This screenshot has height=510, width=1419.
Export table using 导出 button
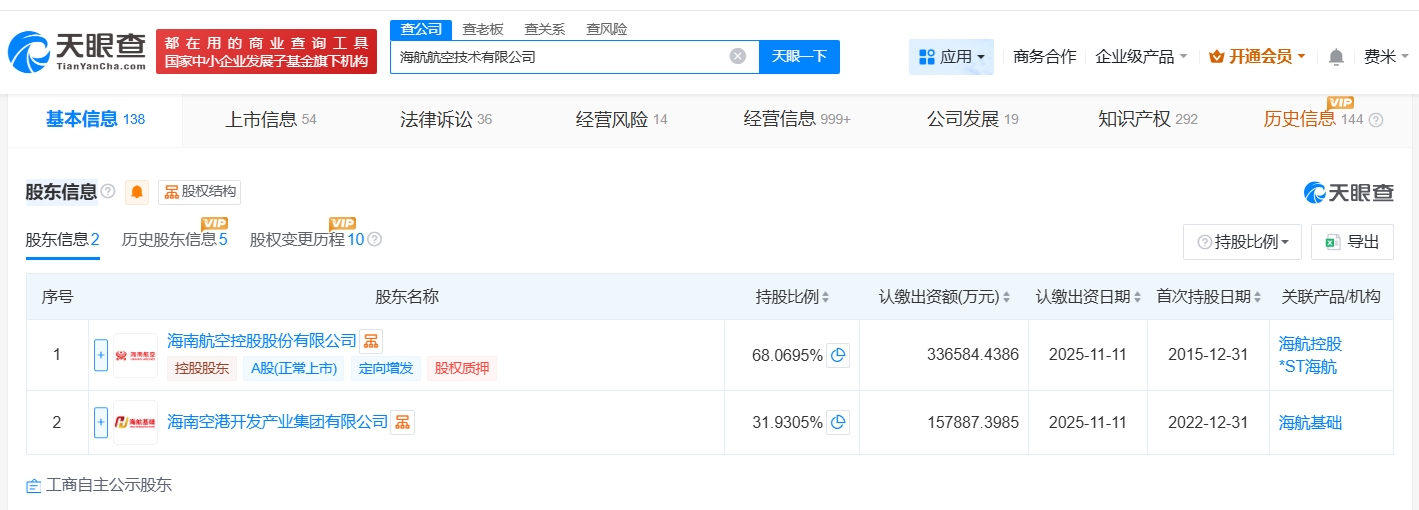[1352, 242]
